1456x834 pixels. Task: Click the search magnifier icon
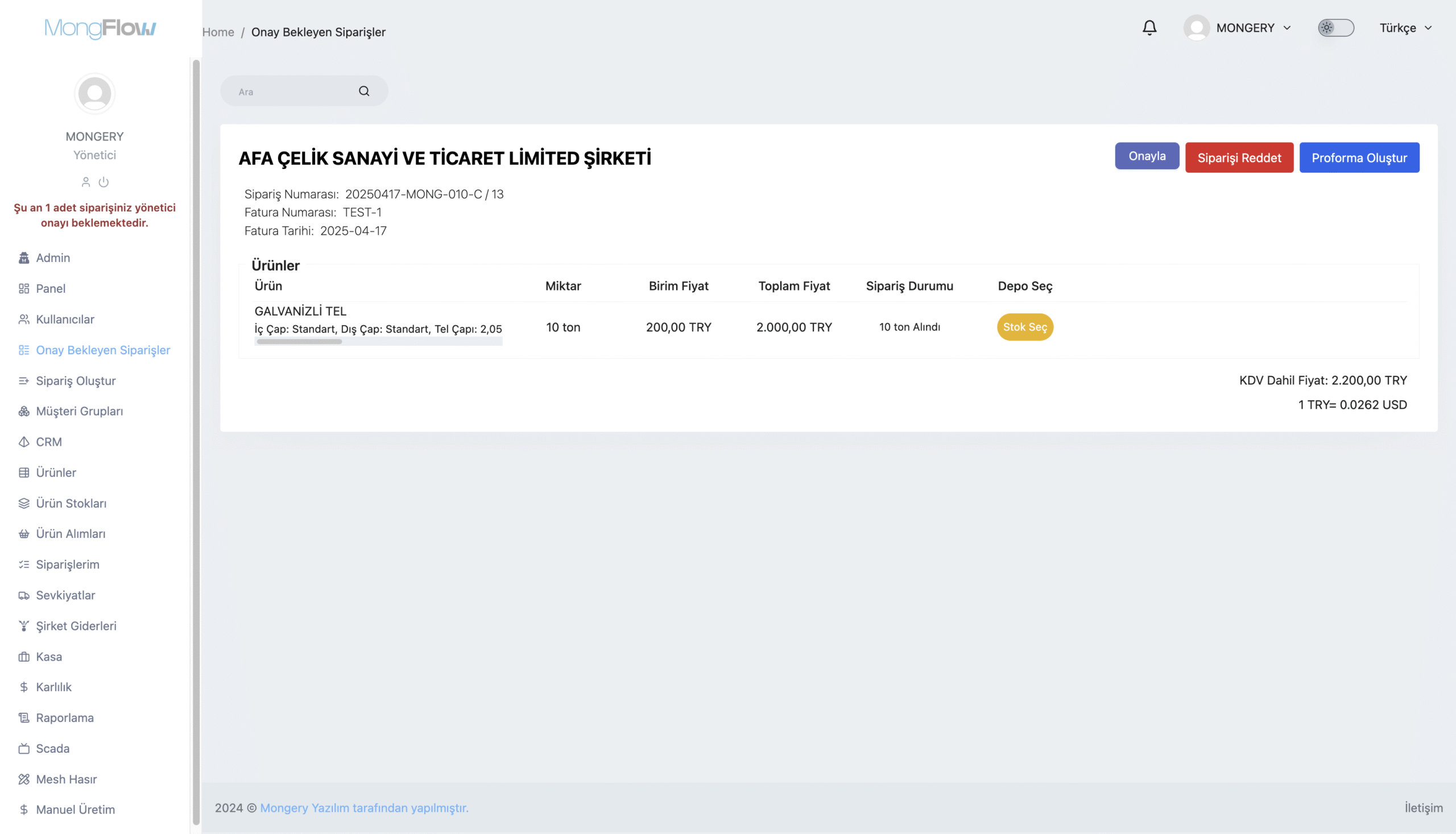(x=364, y=91)
